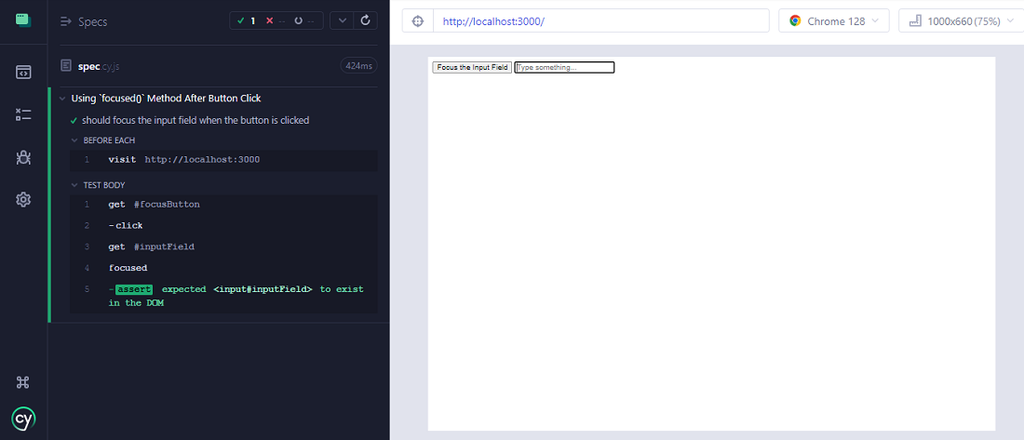Click the Cypress project logo at top left
The height and width of the screenshot is (440, 1024).
(x=24, y=20)
